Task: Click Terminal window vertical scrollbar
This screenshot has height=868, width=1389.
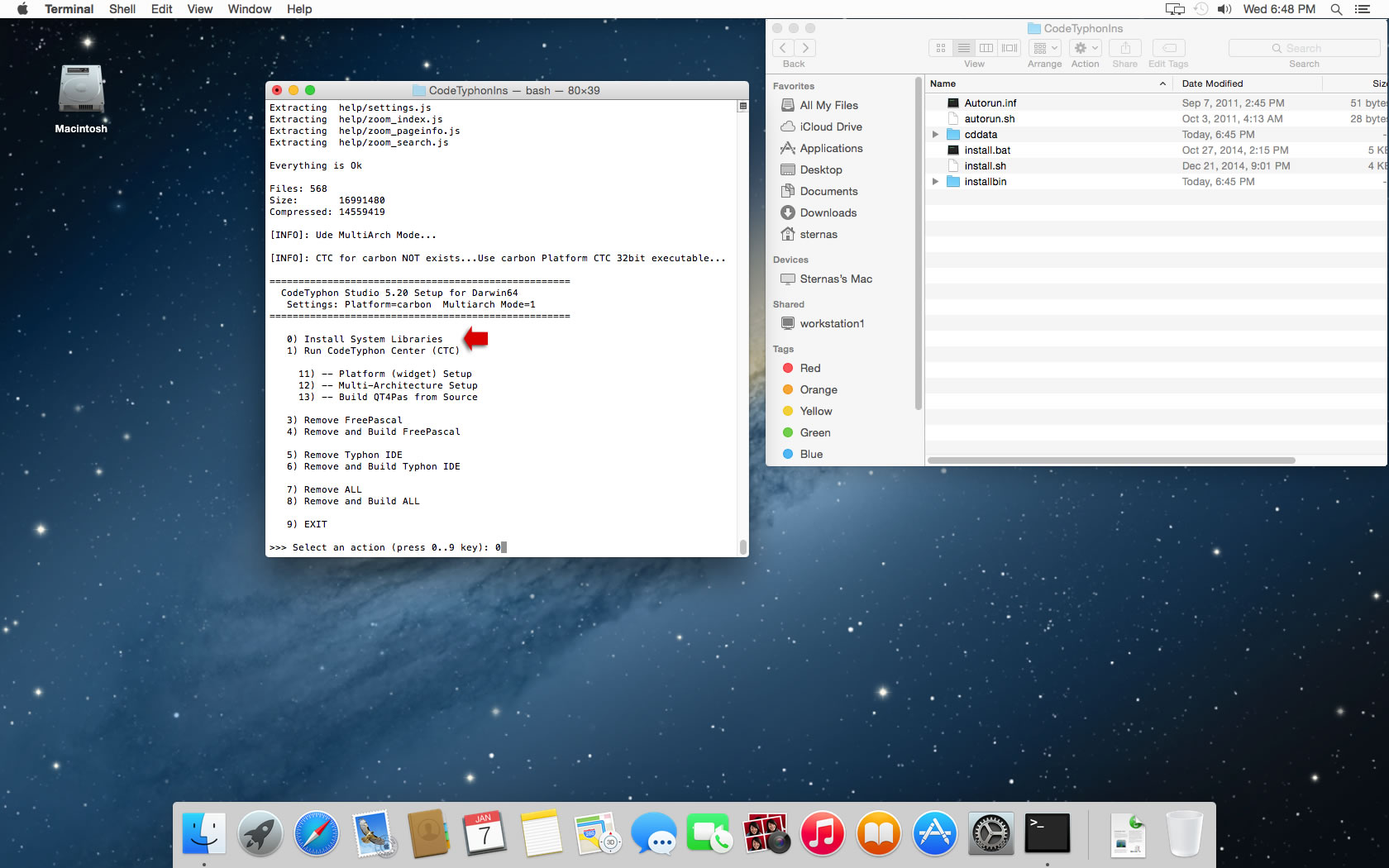Action: (x=742, y=546)
